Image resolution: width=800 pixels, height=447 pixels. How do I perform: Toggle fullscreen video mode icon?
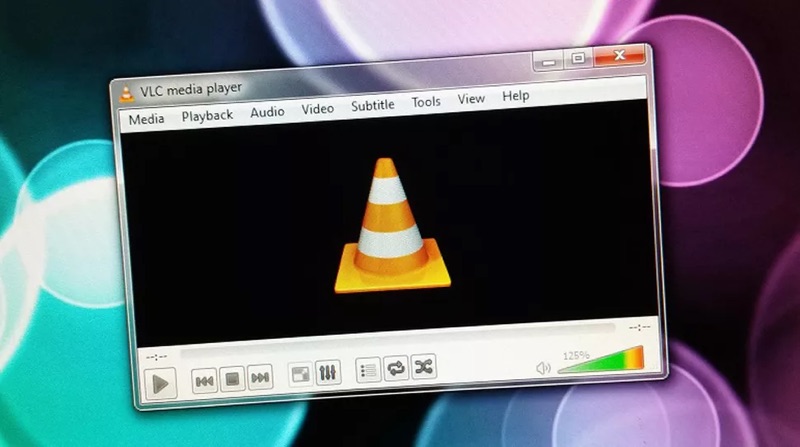coord(300,374)
